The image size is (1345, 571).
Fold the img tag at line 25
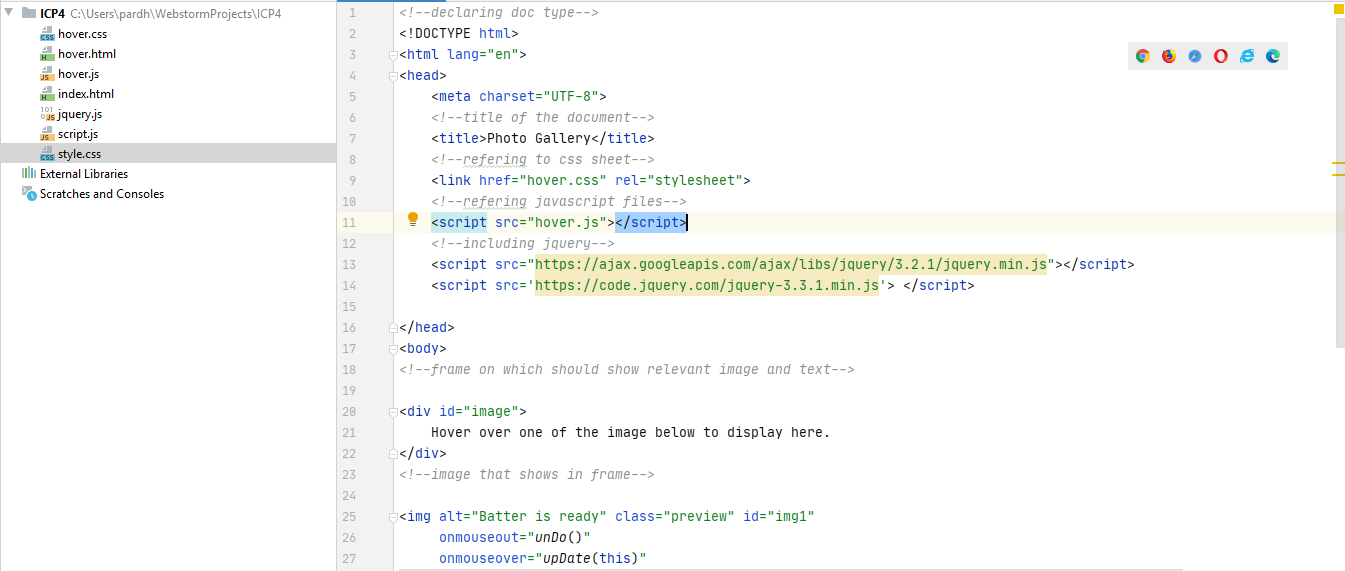click(x=393, y=516)
